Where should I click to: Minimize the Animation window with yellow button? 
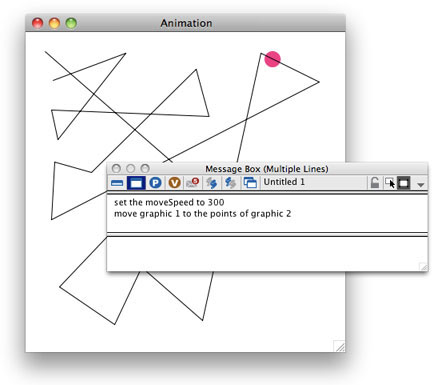pyautogui.click(x=54, y=23)
